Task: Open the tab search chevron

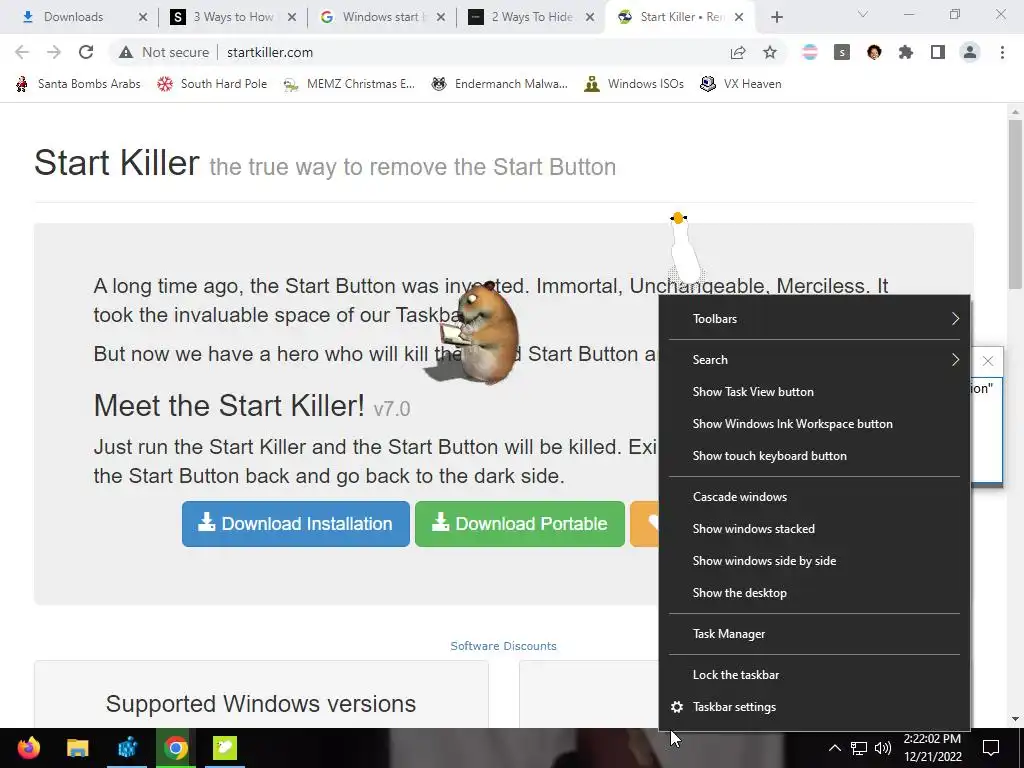Action: point(863,14)
